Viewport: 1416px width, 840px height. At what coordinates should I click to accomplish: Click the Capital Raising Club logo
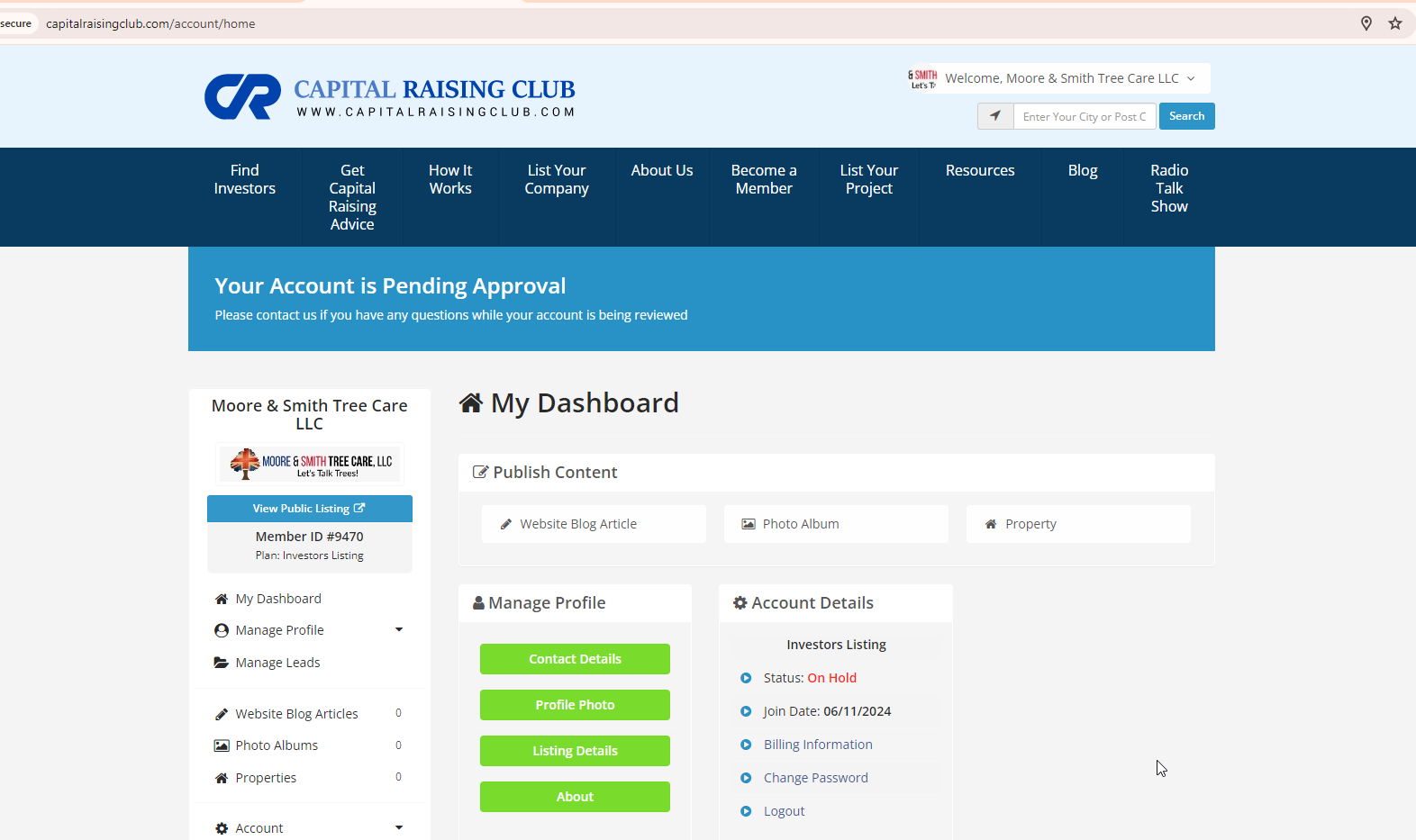pyautogui.click(x=389, y=97)
